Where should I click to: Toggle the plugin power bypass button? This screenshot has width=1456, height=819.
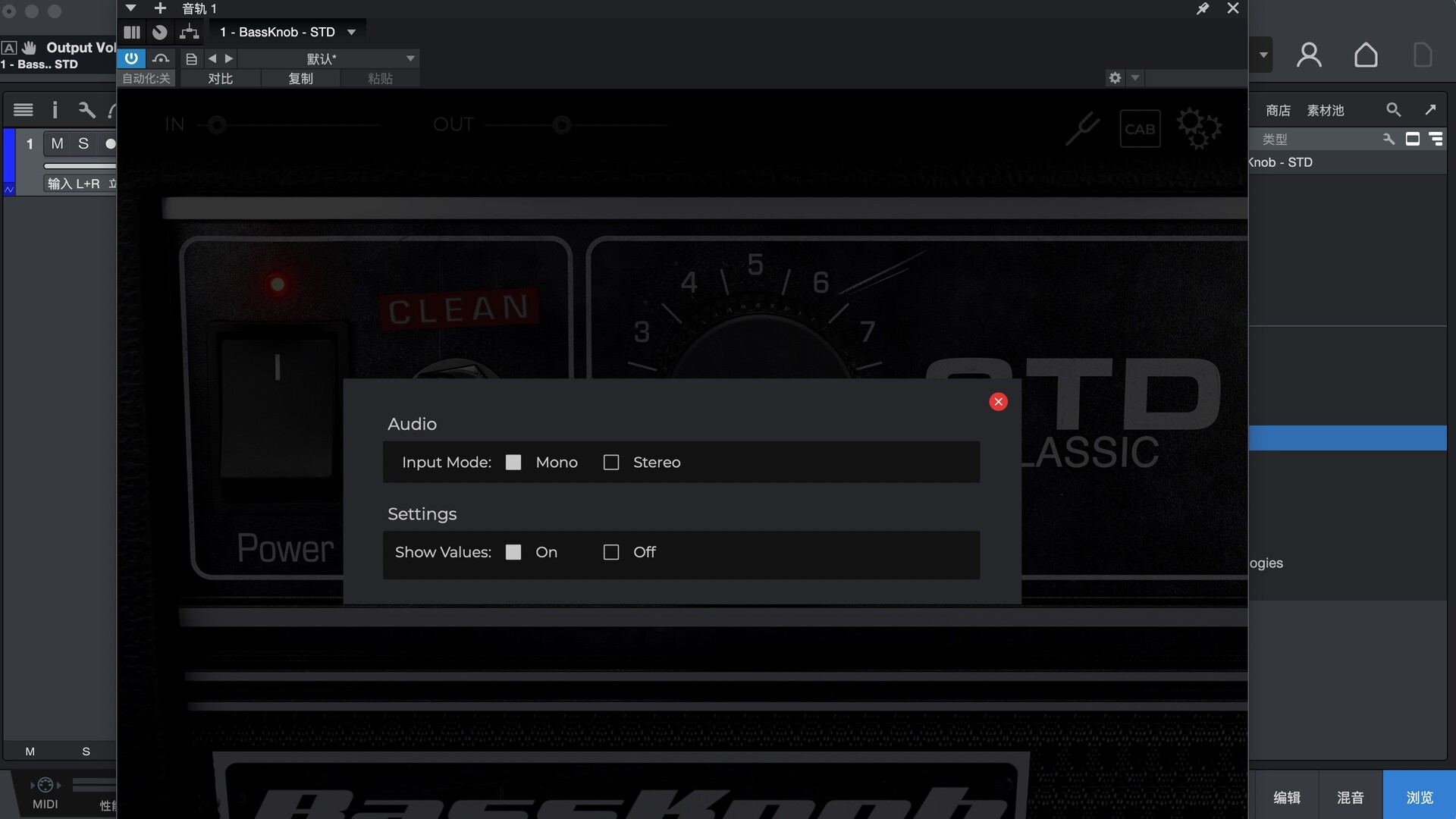point(131,58)
